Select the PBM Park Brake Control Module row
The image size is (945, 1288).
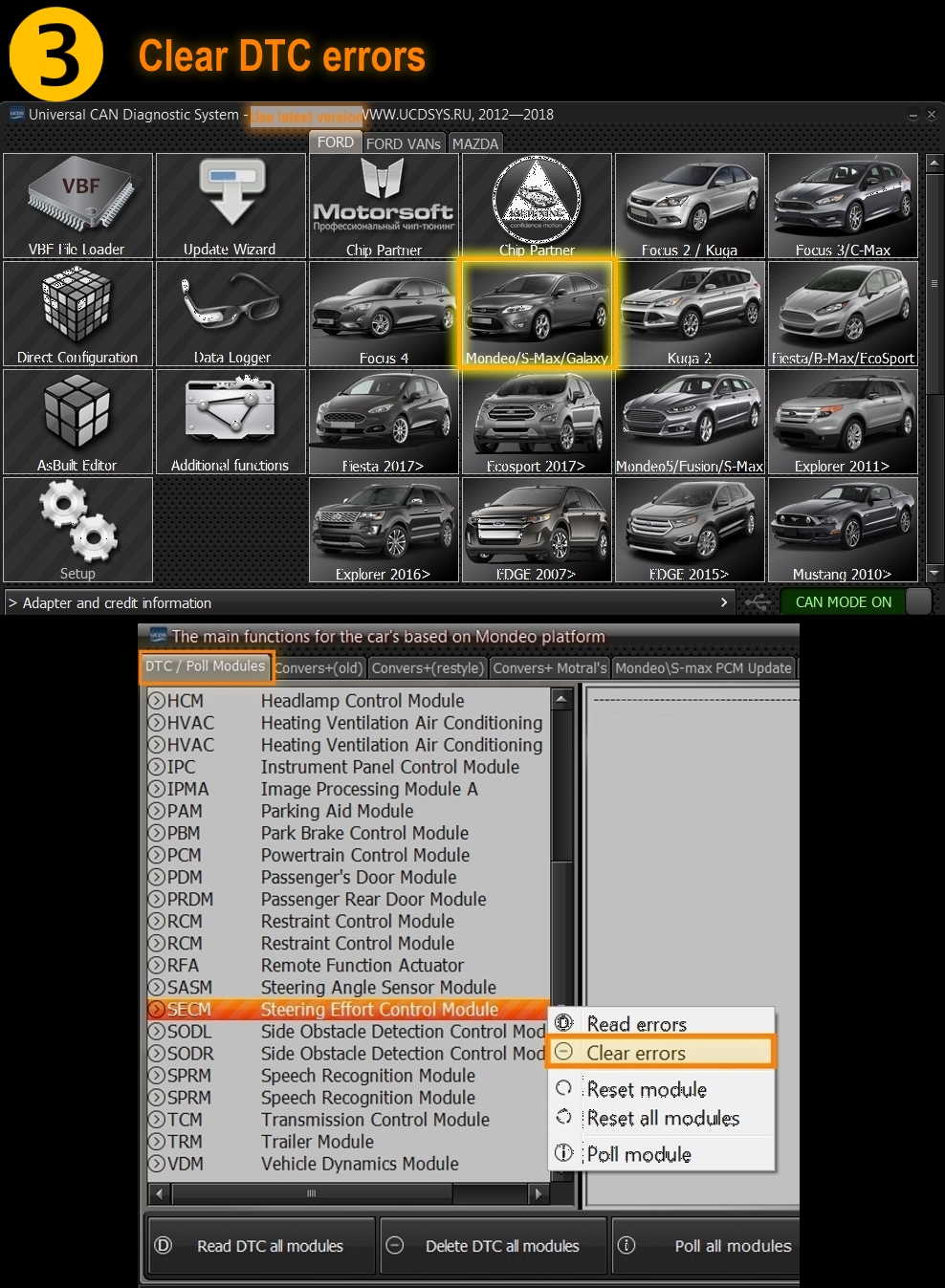click(x=349, y=833)
